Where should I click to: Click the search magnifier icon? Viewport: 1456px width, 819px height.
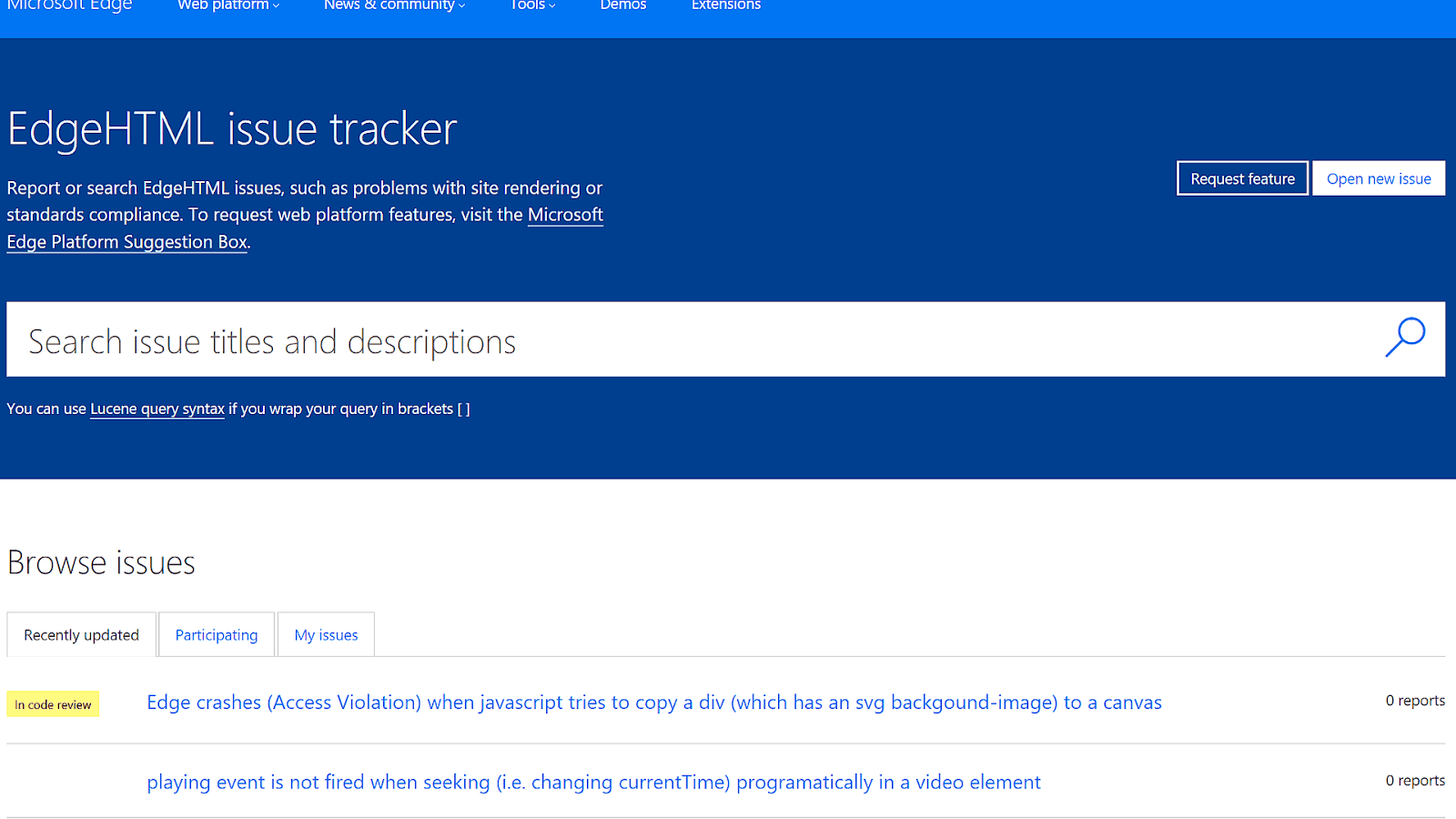click(x=1405, y=339)
